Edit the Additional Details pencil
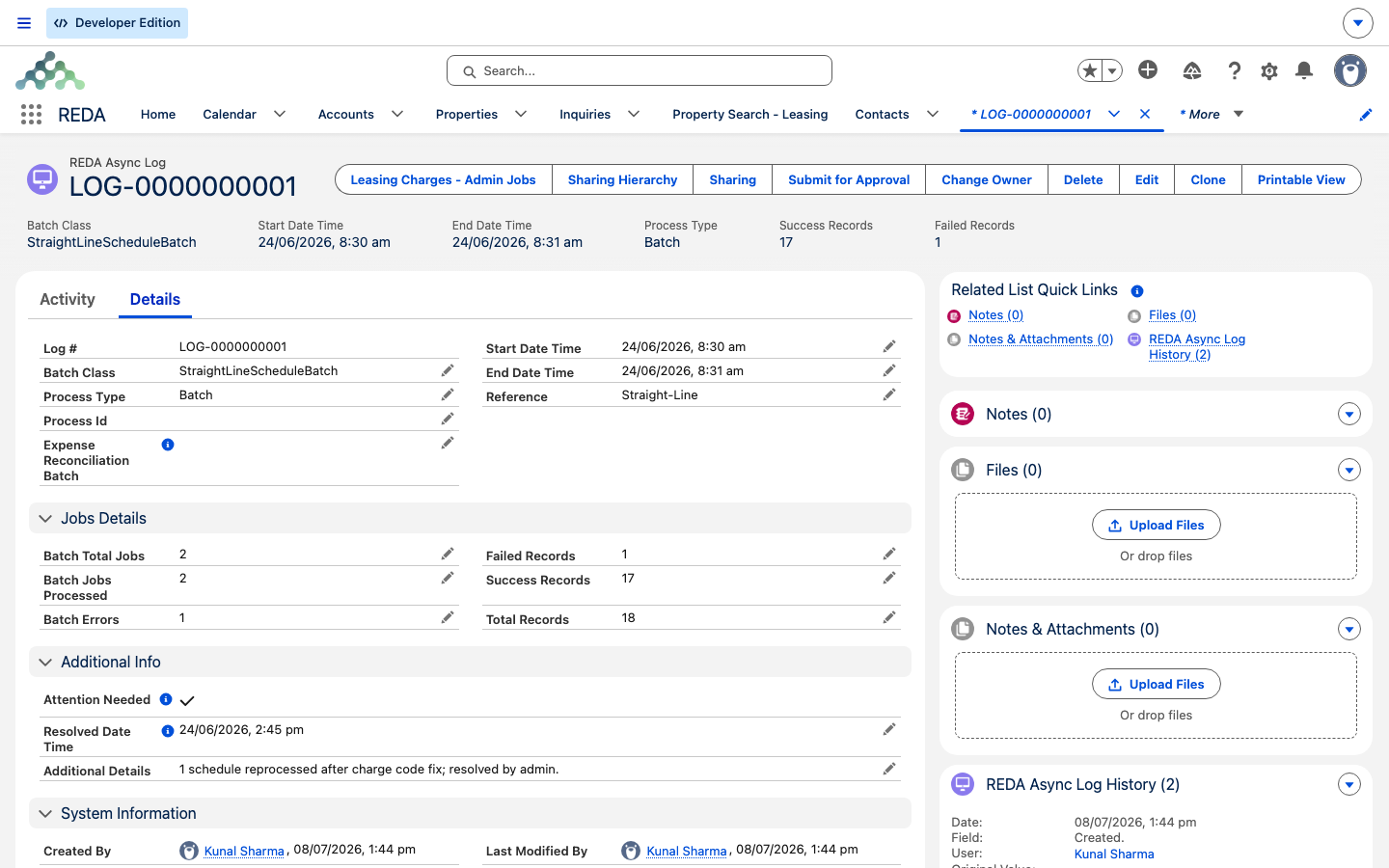 pyautogui.click(x=889, y=770)
